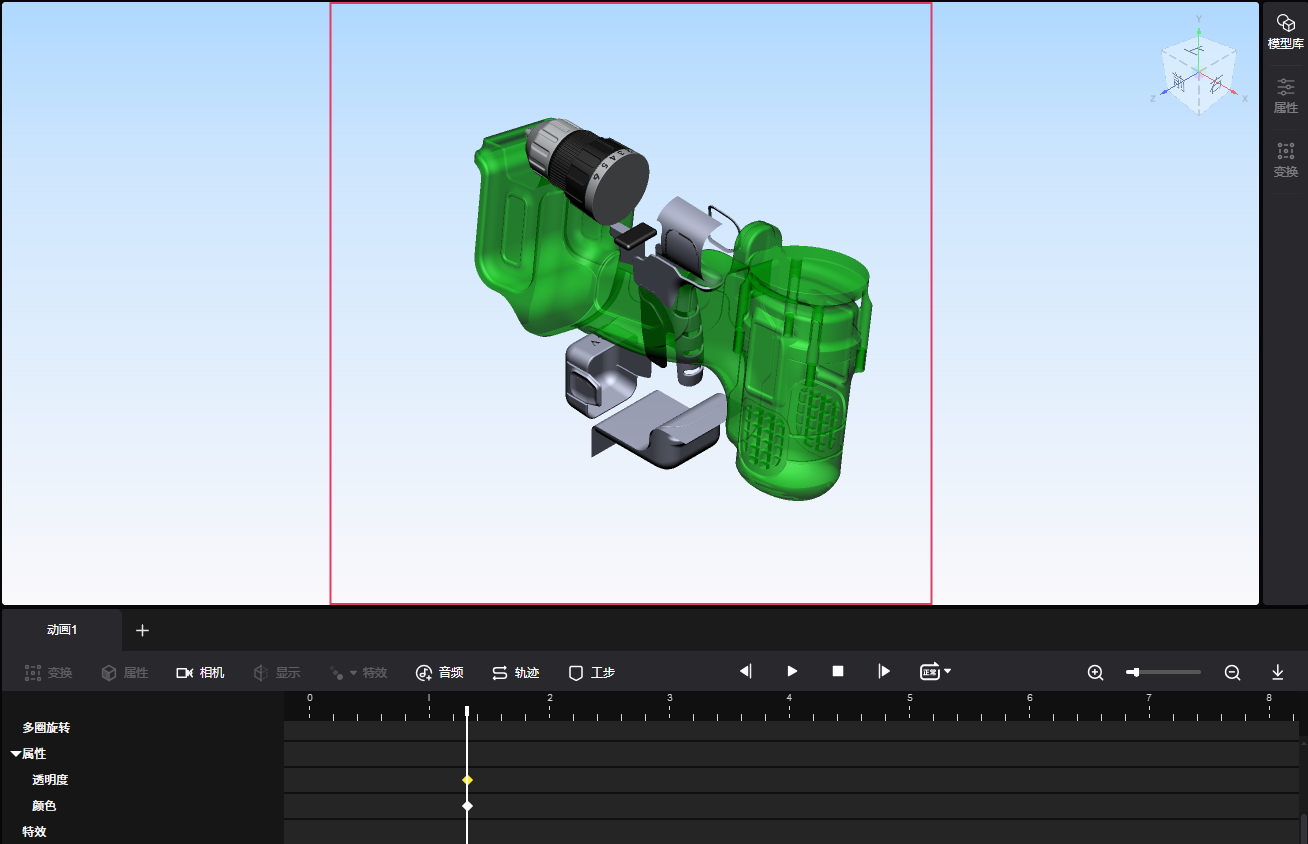1308x844 pixels.
Task: Stop the animation playback
Action: tap(838, 672)
